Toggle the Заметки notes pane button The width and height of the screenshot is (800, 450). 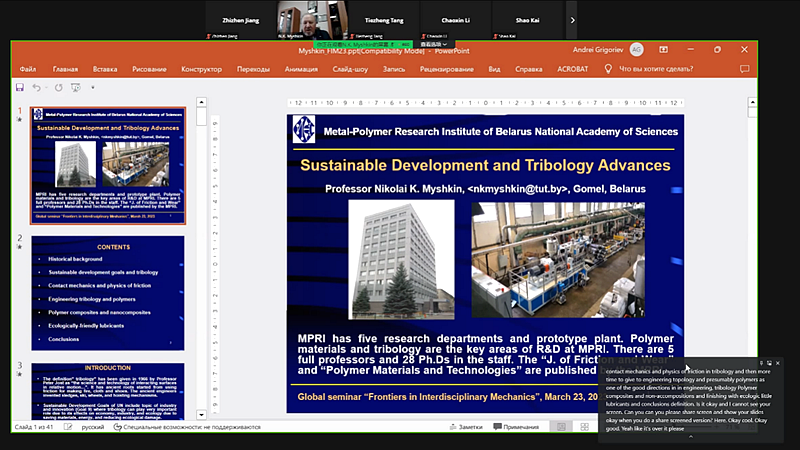466,427
